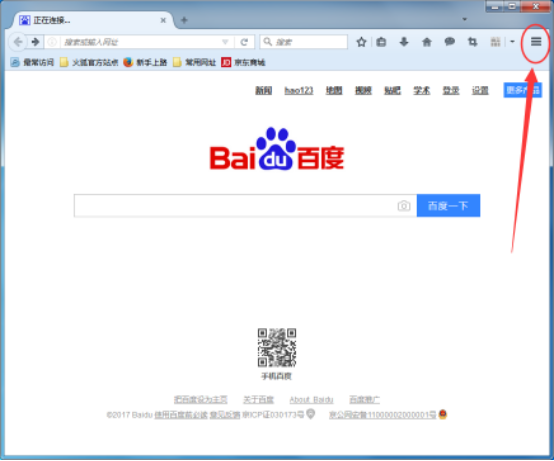This screenshot has height=461, width=554.
Task: Click the Baidu logo image
Action: pyautogui.click(x=277, y=149)
